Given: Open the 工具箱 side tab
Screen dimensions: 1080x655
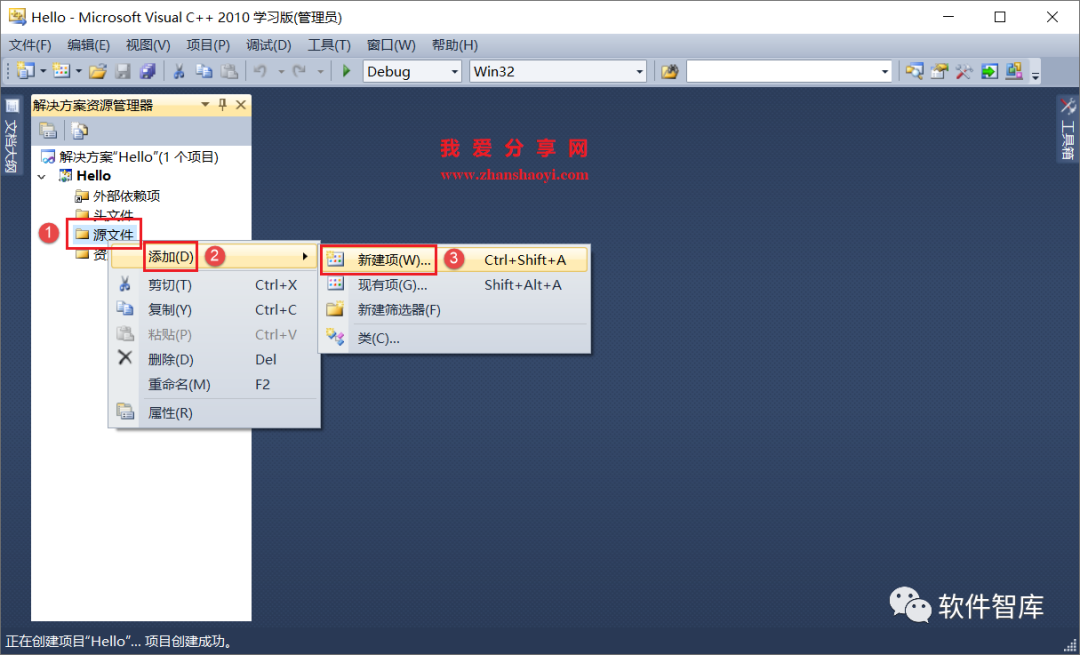Looking at the screenshot, I should point(1067,129).
